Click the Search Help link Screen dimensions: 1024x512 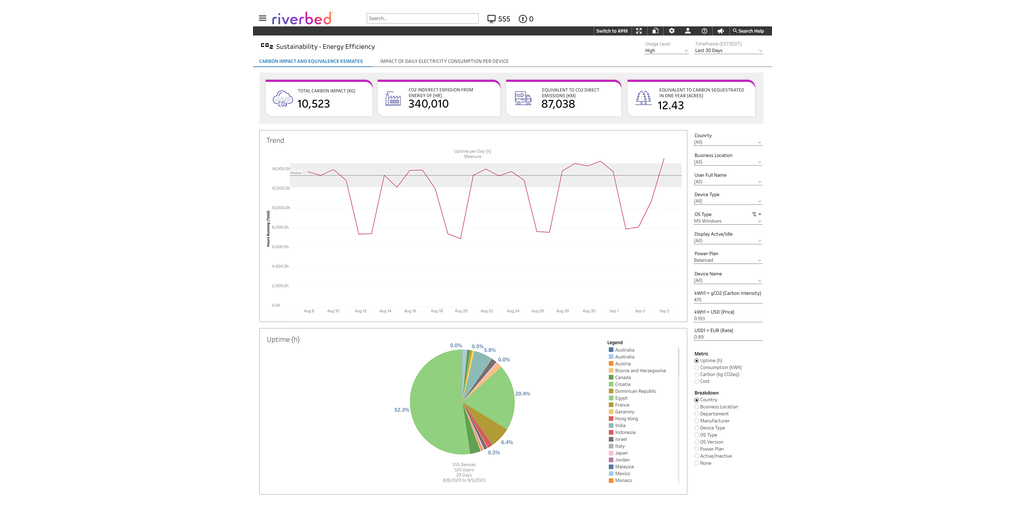coord(750,31)
